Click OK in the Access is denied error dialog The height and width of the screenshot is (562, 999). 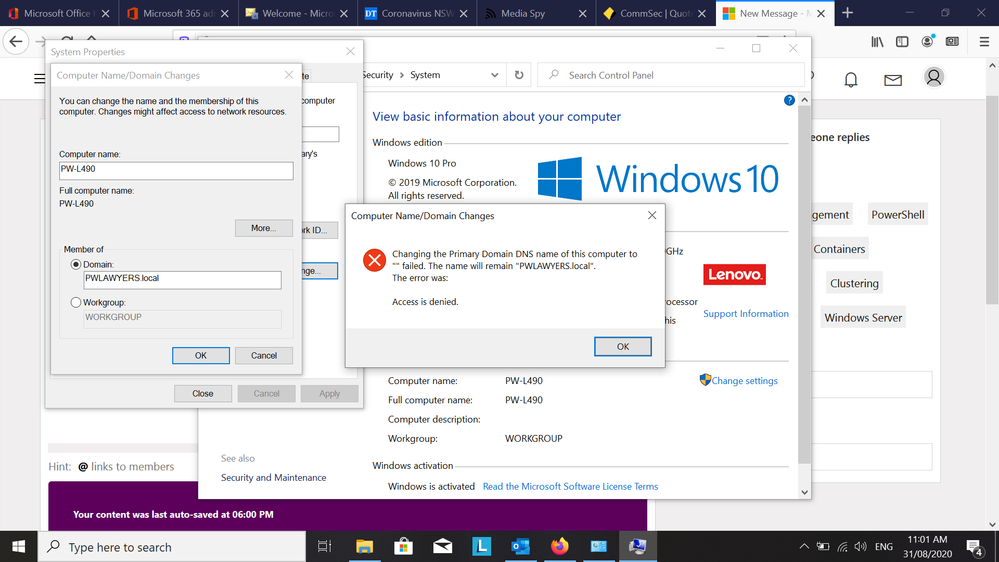[622, 347]
